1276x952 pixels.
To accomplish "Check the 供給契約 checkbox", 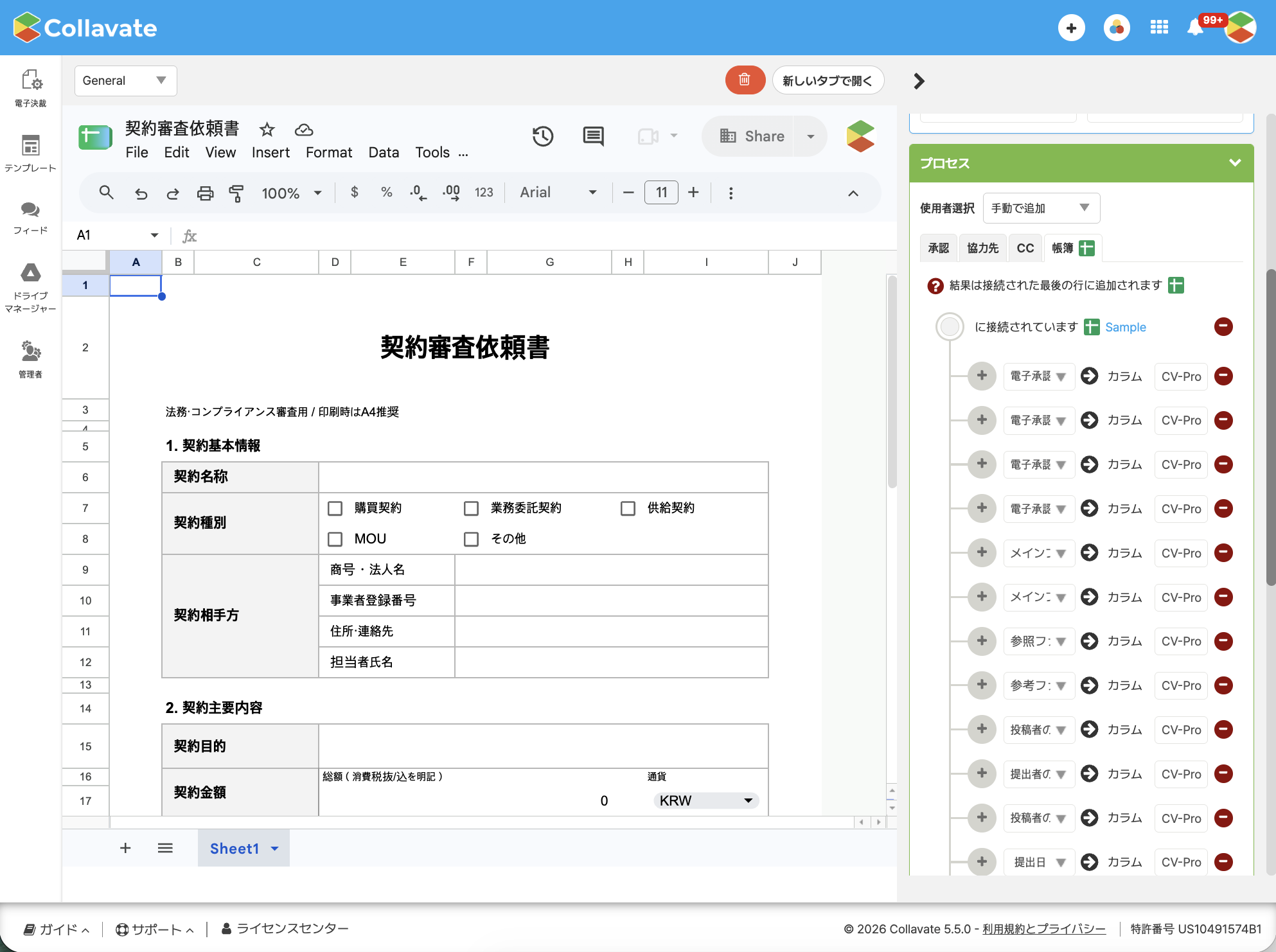I will pos(628,508).
